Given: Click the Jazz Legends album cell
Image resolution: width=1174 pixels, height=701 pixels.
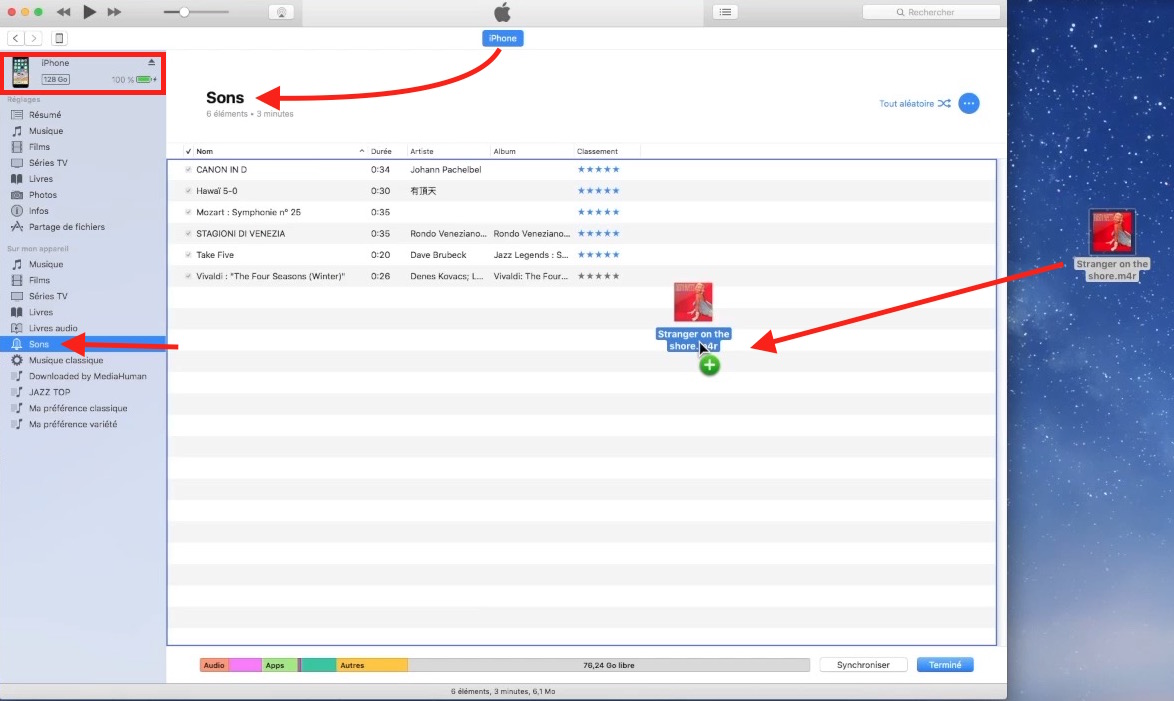Looking at the screenshot, I should [x=531, y=255].
